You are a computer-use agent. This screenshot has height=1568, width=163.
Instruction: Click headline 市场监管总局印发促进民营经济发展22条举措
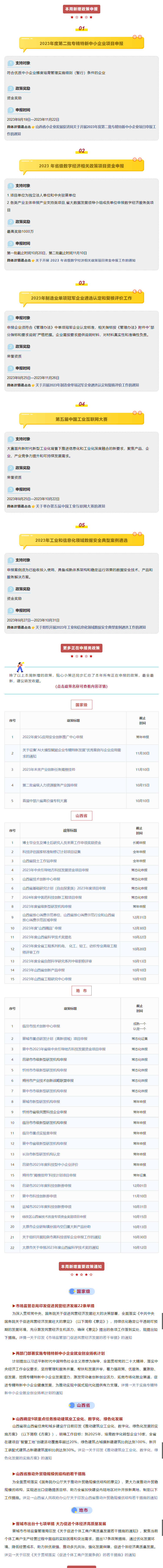(55, 1305)
